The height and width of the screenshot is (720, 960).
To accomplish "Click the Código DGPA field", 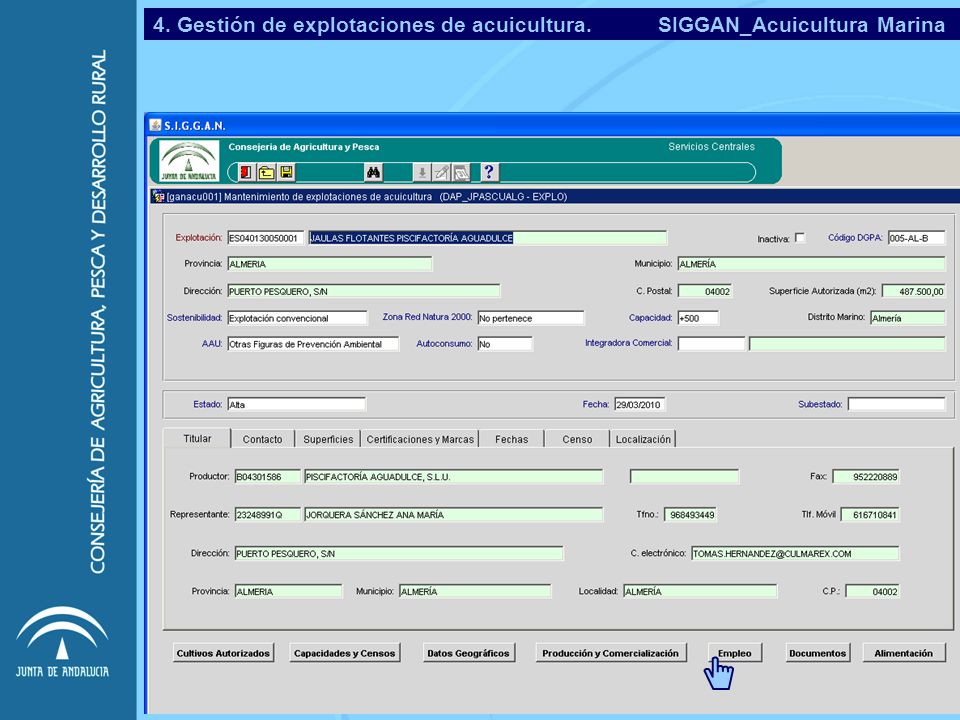I will [x=916, y=238].
